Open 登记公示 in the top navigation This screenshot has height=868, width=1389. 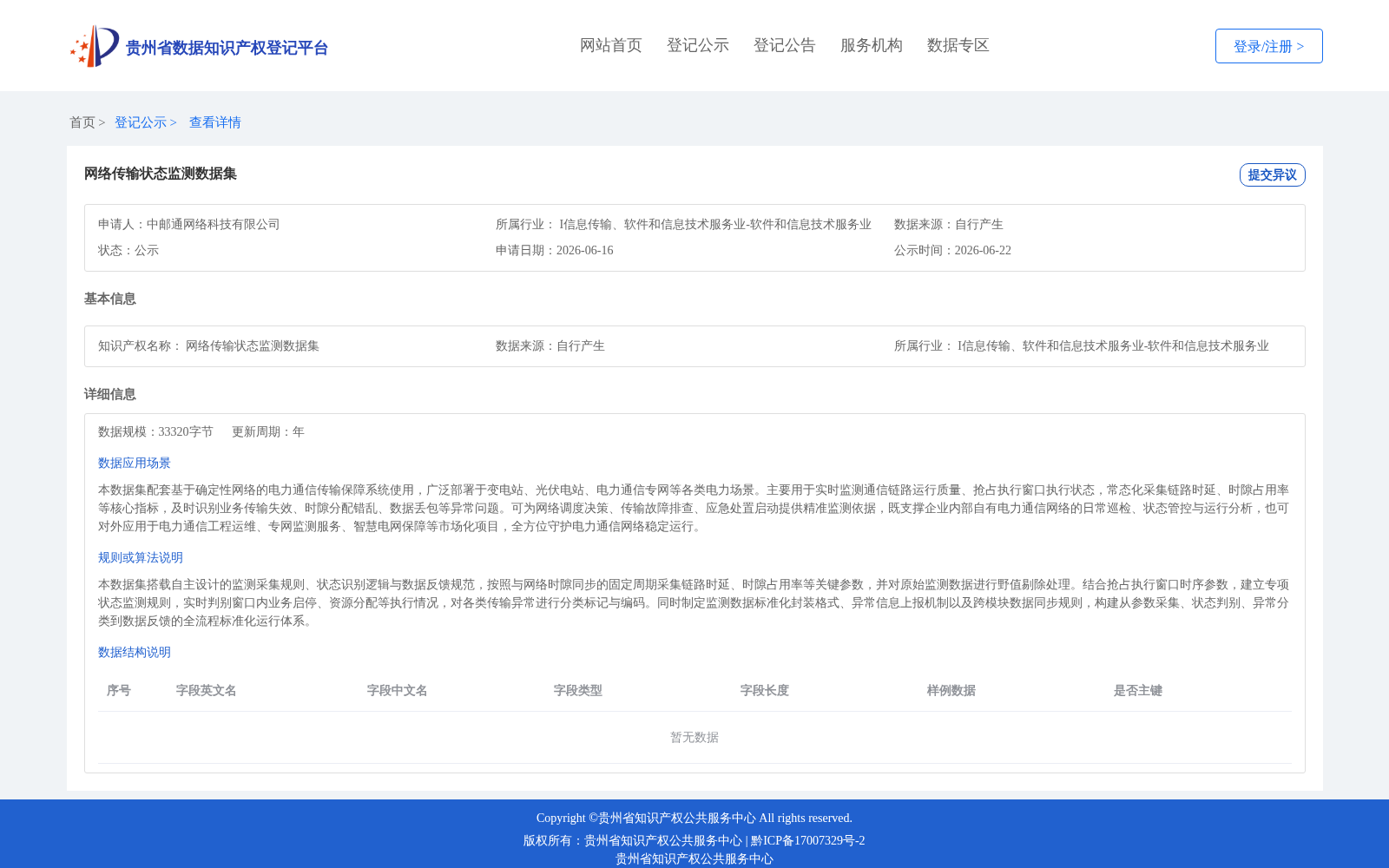coord(698,45)
